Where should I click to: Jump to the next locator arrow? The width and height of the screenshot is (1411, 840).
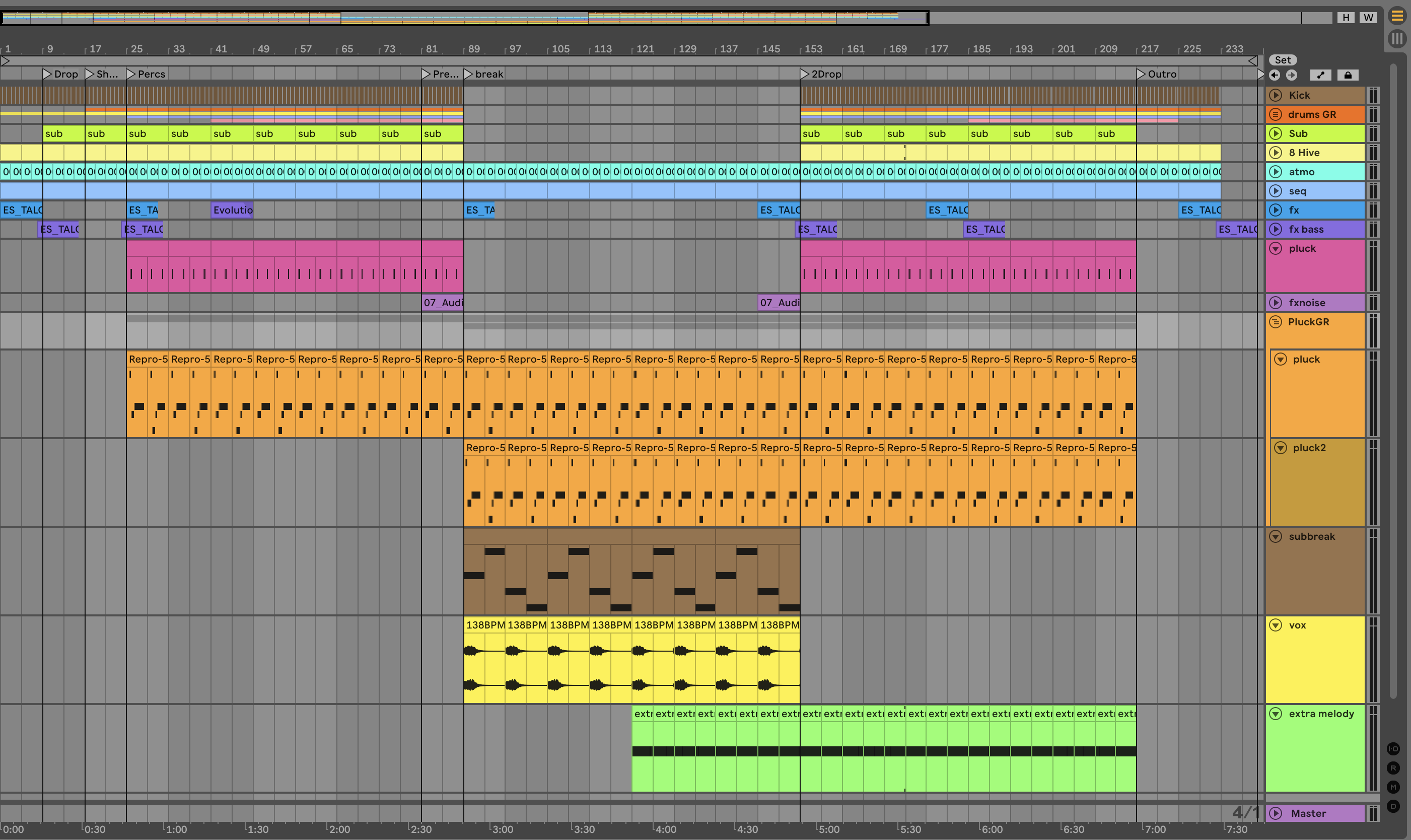pyautogui.click(x=1291, y=75)
